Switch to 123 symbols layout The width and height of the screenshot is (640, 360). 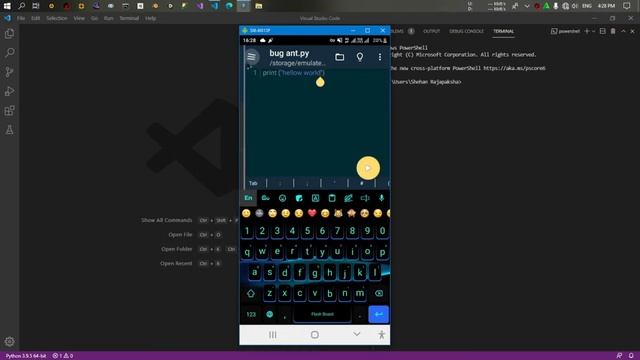click(x=251, y=314)
